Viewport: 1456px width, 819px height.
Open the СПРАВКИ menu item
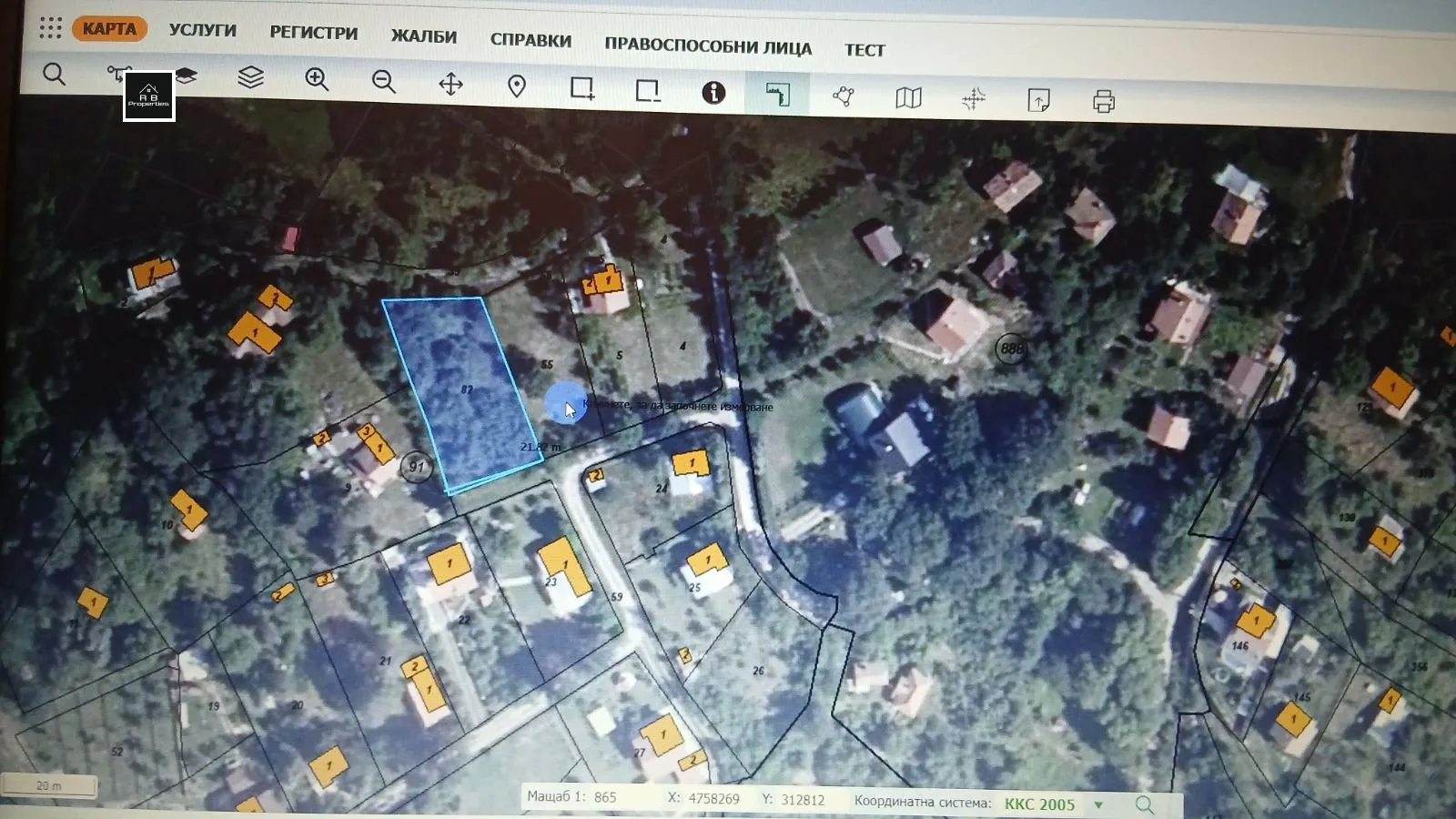pos(531,40)
